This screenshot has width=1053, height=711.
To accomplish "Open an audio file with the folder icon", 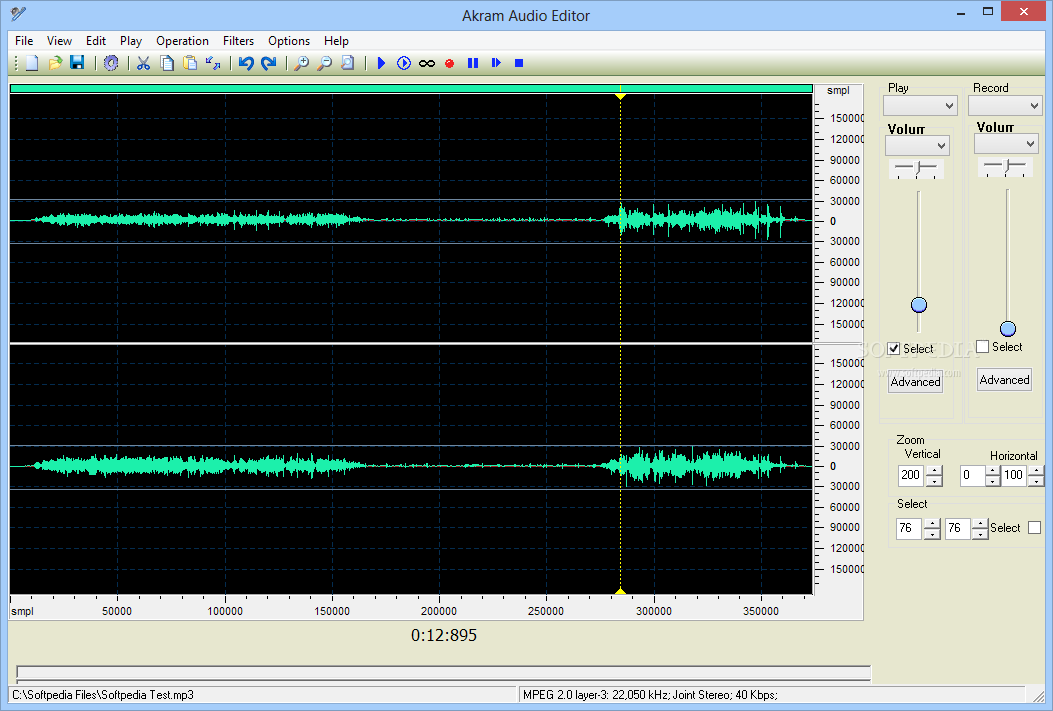I will click(55, 63).
